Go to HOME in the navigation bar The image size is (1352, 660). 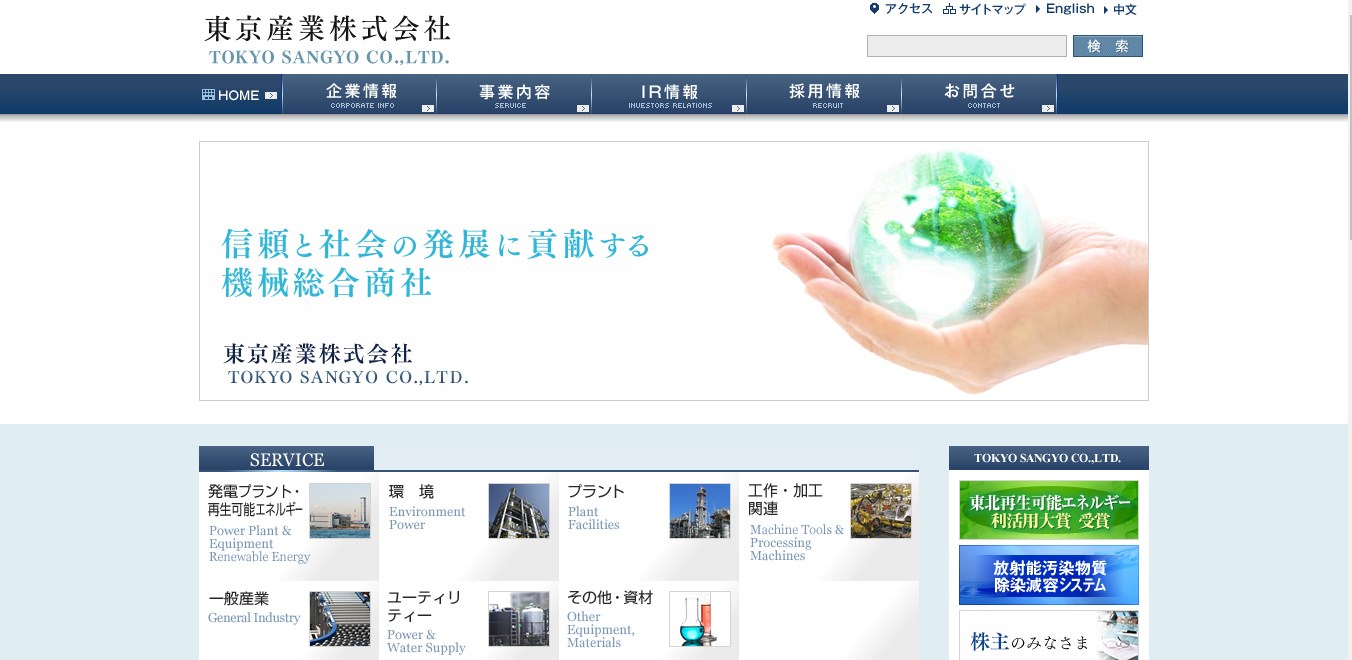tap(240, 95)
